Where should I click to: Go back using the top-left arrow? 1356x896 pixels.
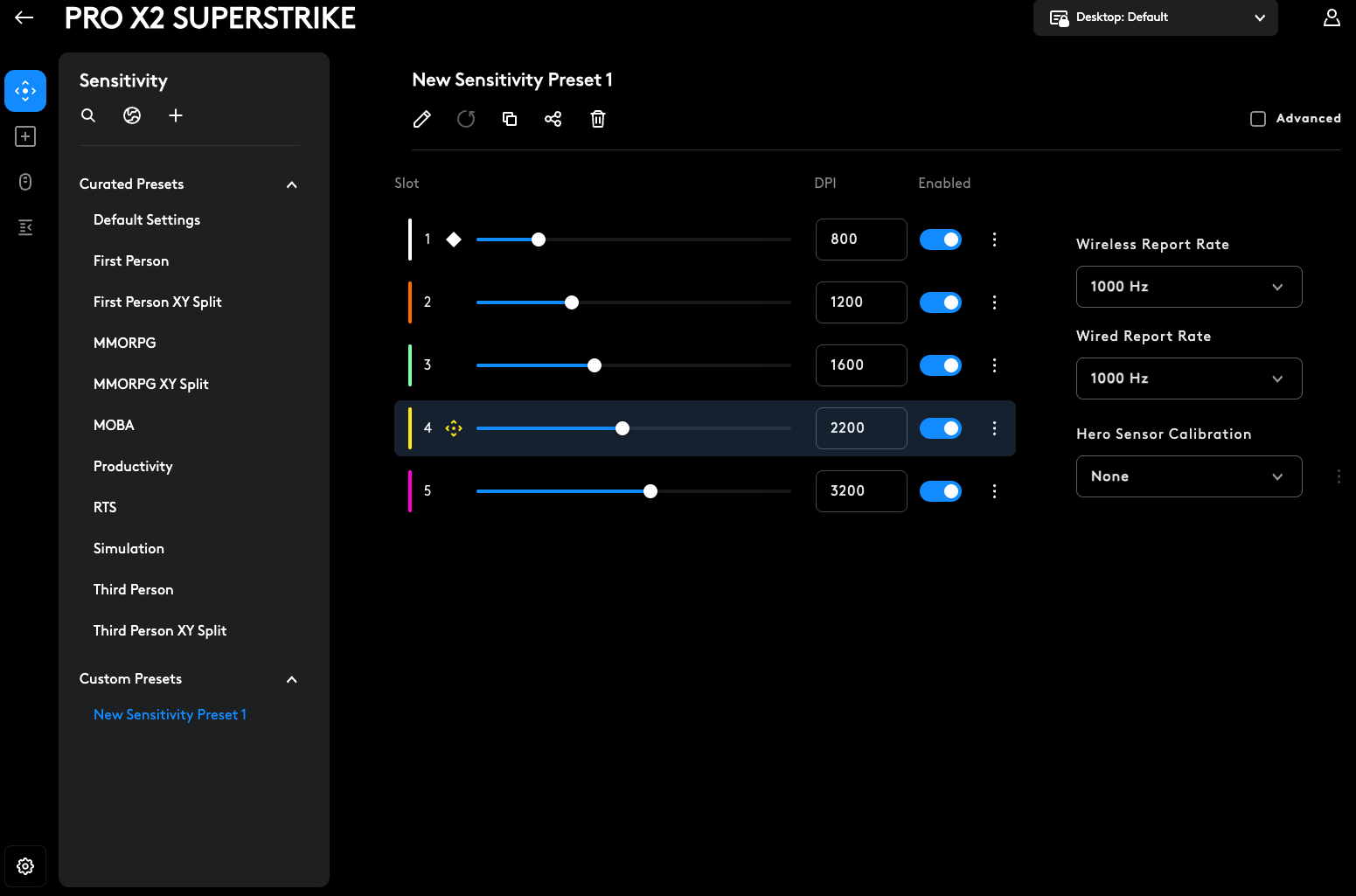[x=24, y=17]
